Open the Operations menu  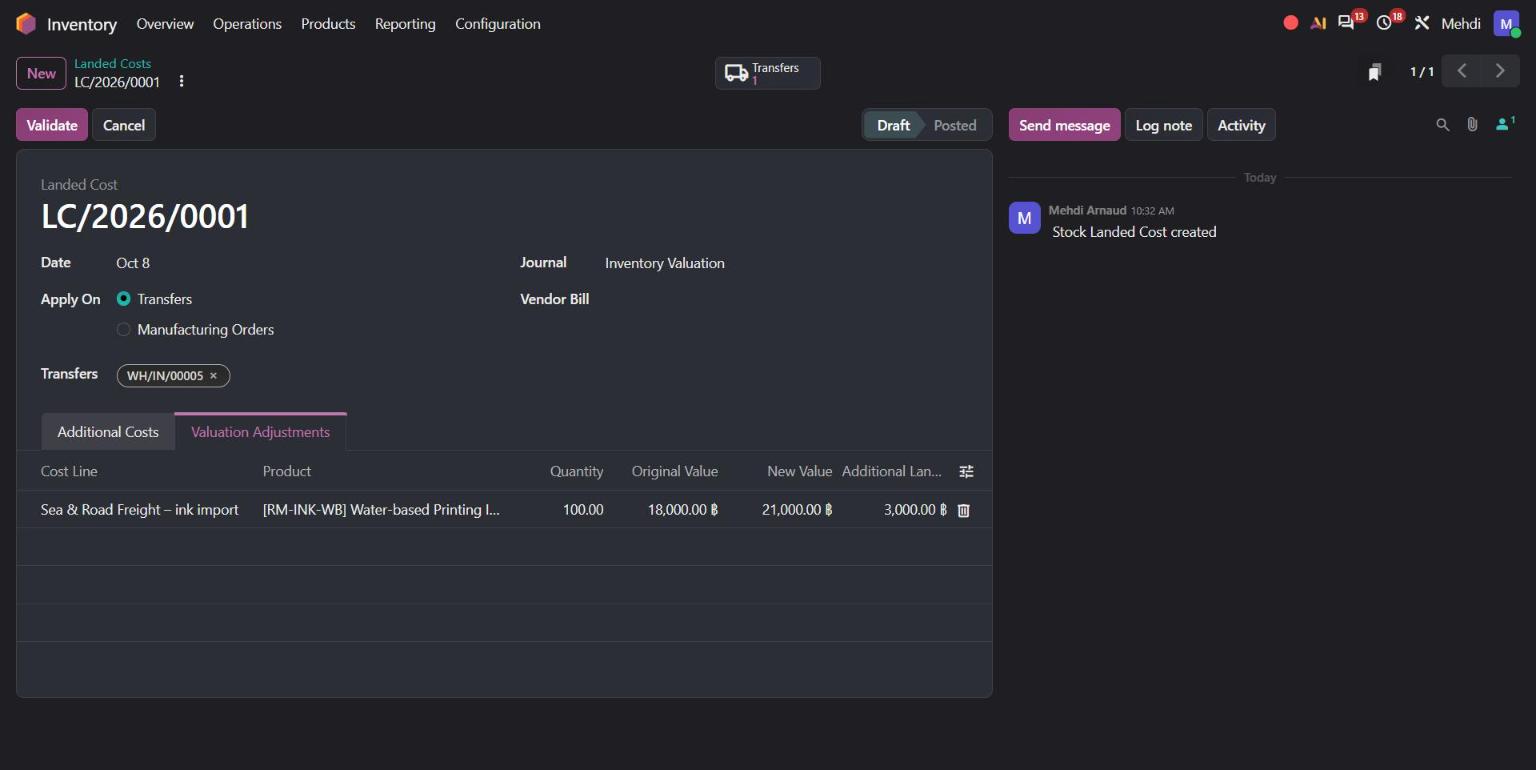(247, 23)
